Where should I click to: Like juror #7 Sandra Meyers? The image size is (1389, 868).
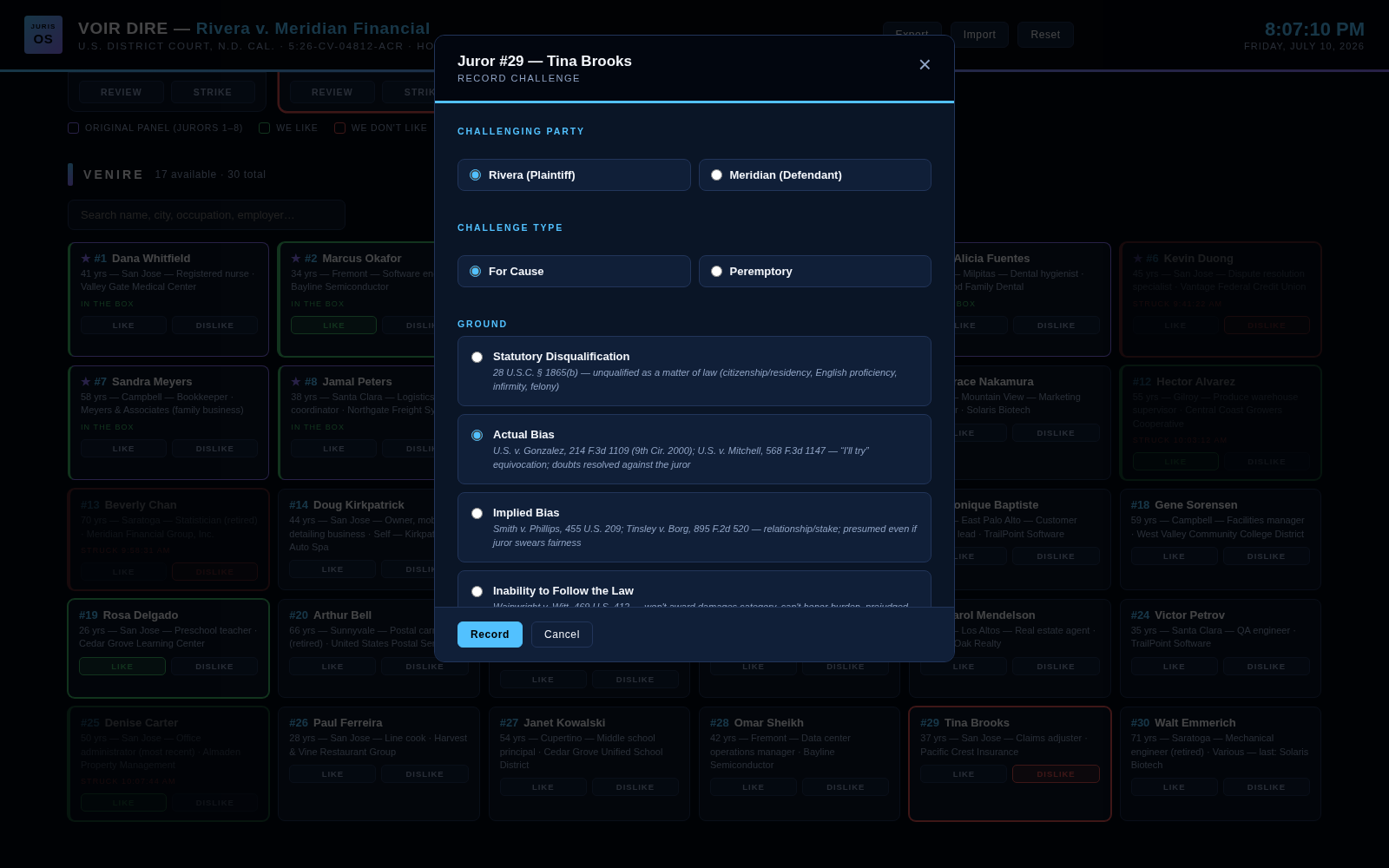point(123,449)
